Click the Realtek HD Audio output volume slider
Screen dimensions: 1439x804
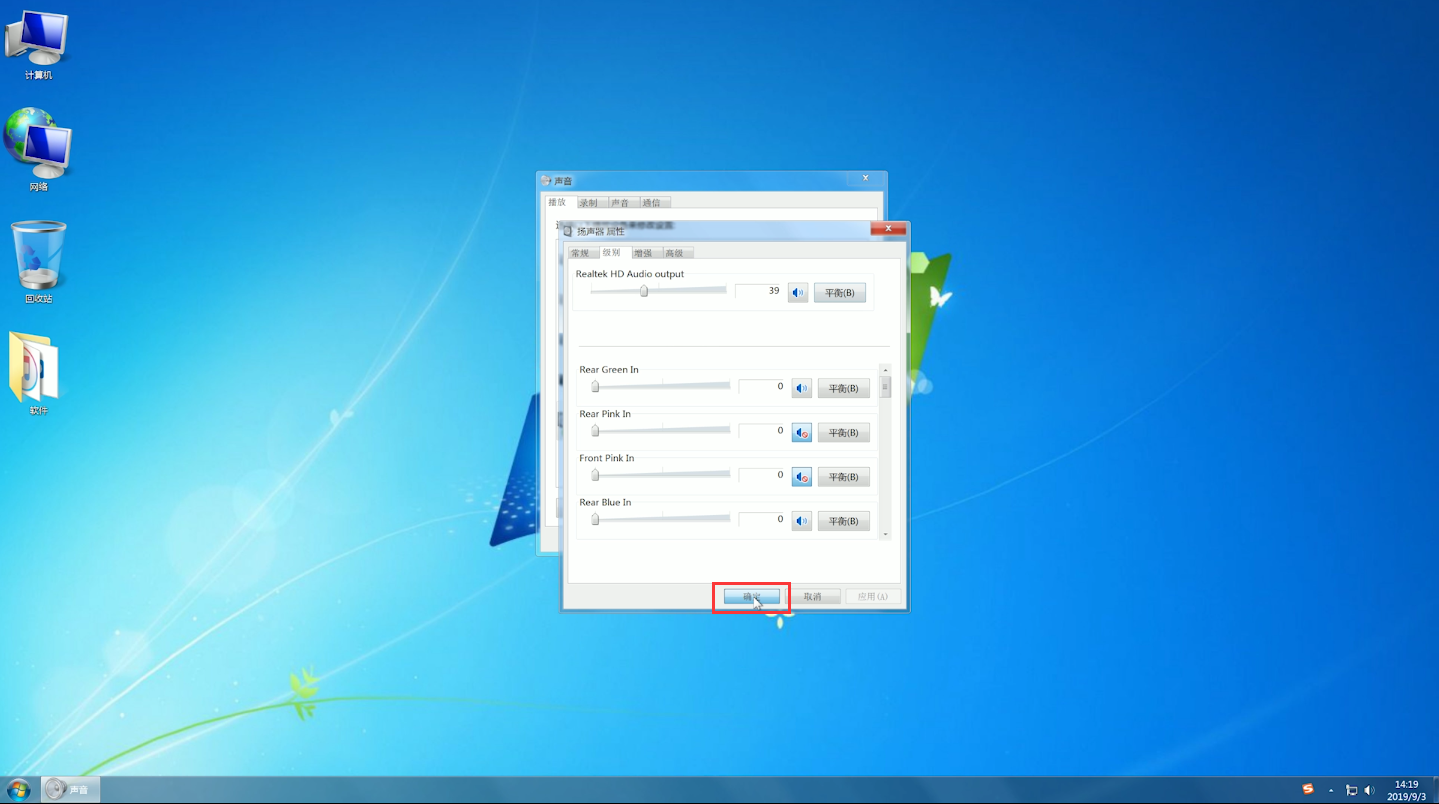point(658,291)
